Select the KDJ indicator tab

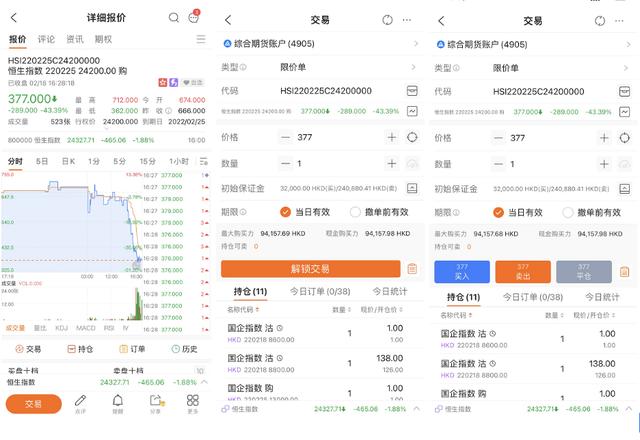pos(62,328)
